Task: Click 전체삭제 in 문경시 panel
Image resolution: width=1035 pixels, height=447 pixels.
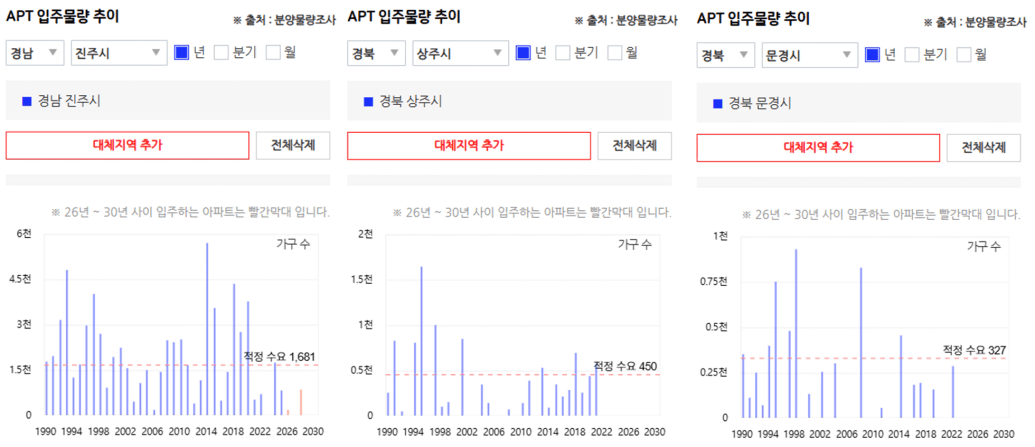Action: (x=984, y=147)
